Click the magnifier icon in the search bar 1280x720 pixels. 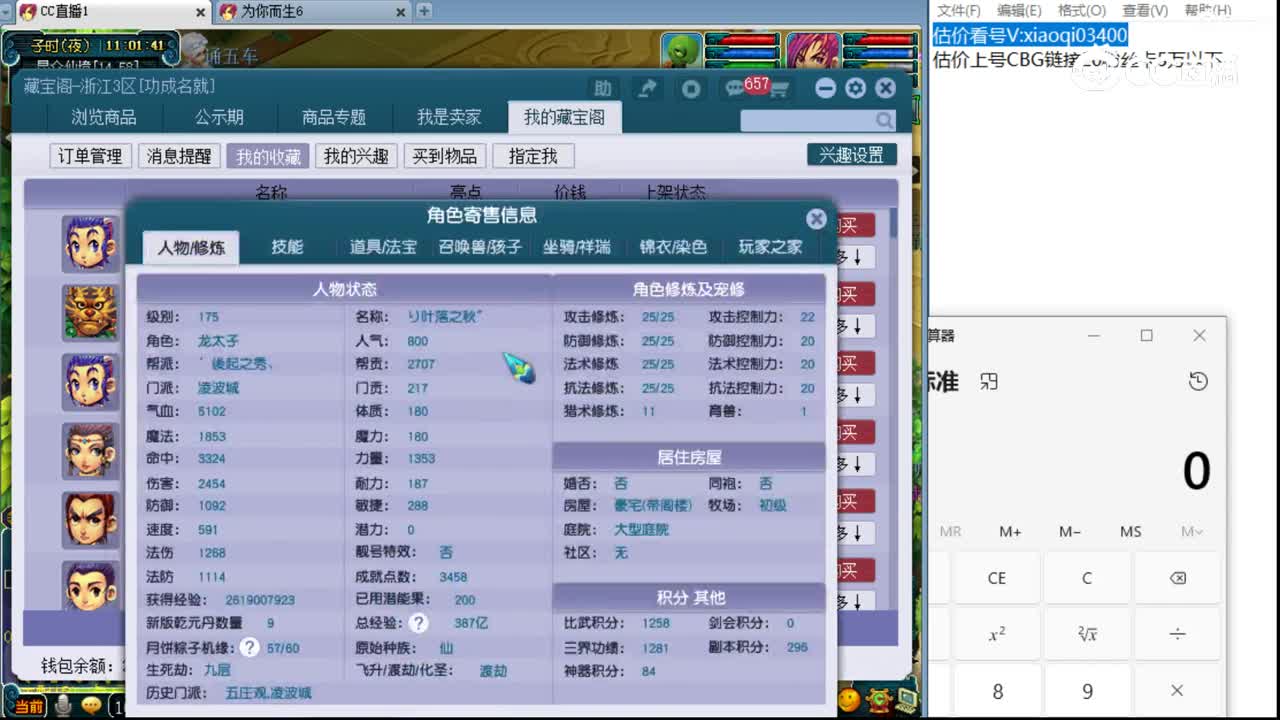pyautogui.click(x=884, y=120)
